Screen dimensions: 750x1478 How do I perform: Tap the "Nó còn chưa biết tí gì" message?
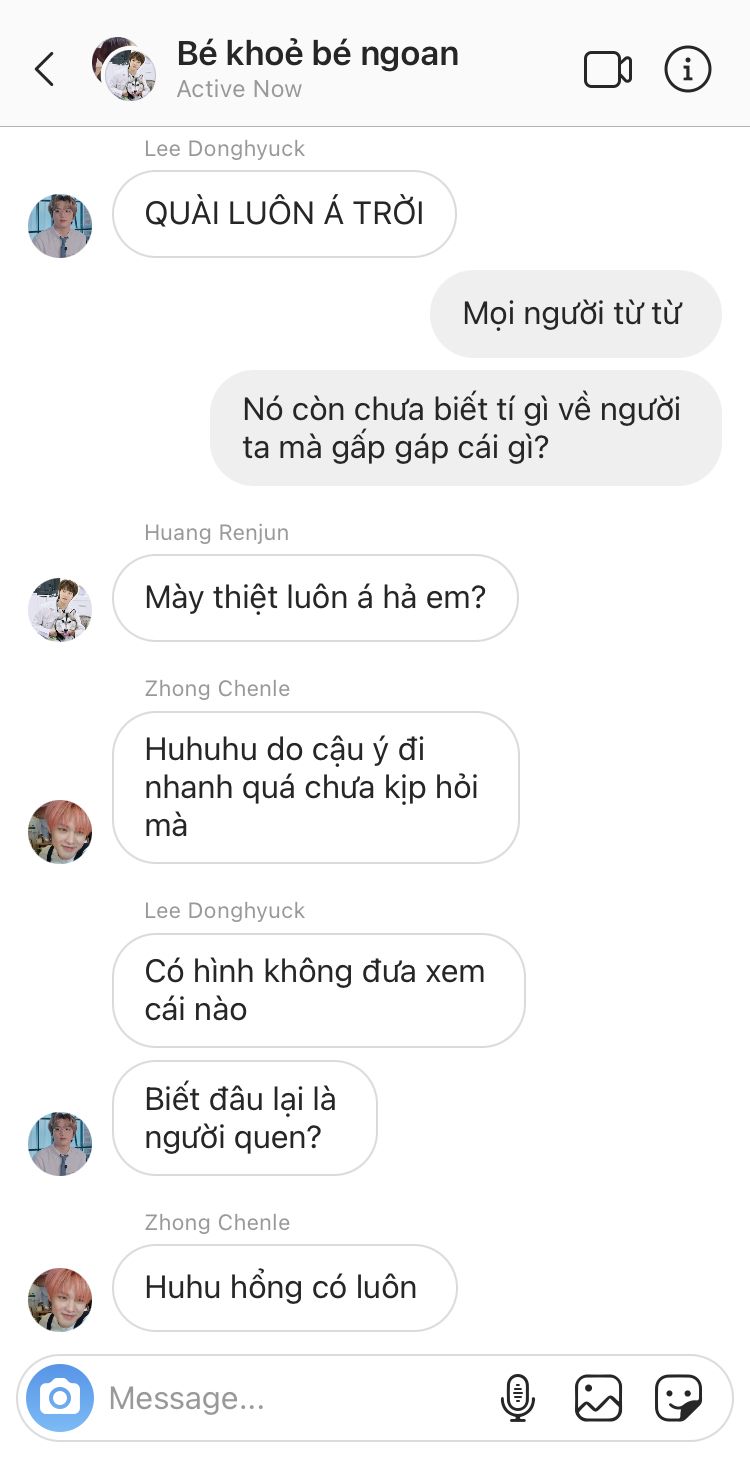tap(465, 428)
